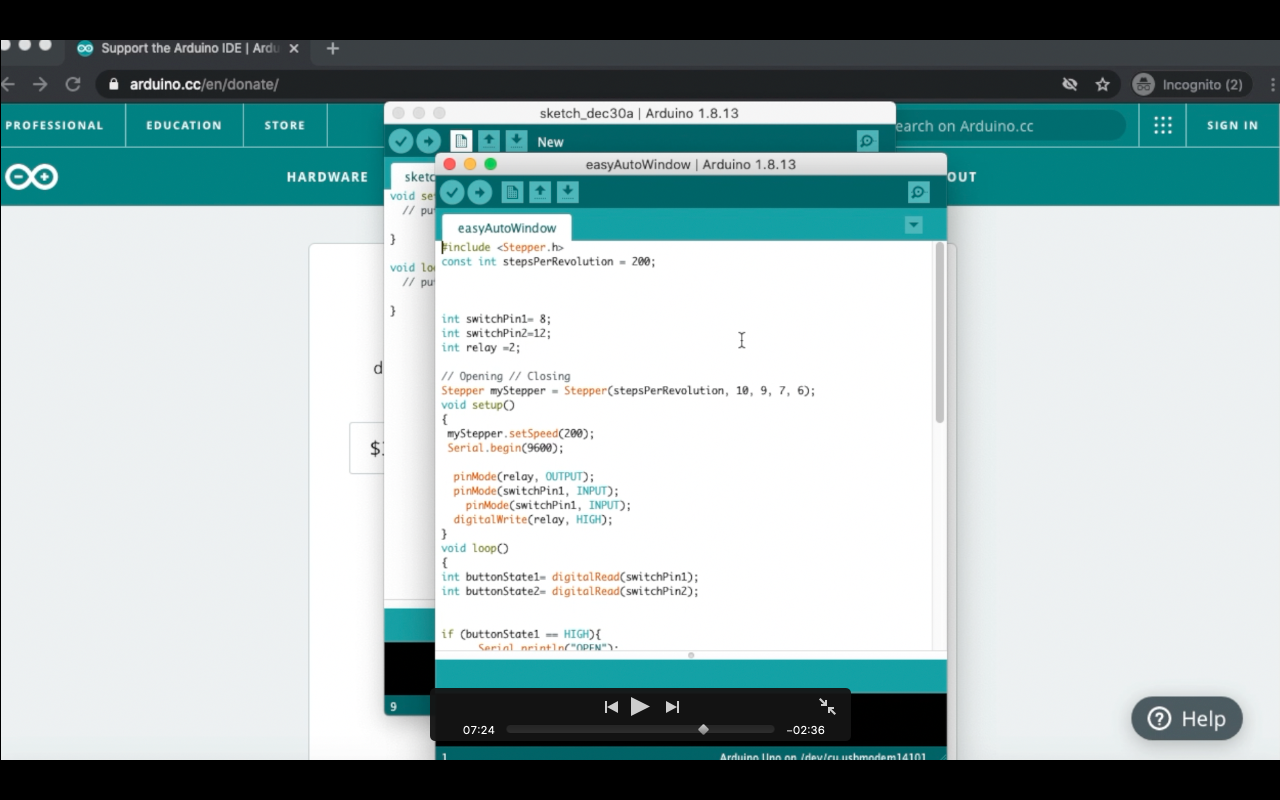Click Upload arrow in easyAutoWindow window
Viewport: 1280px width, 800px height.
[x=480, y=192]
